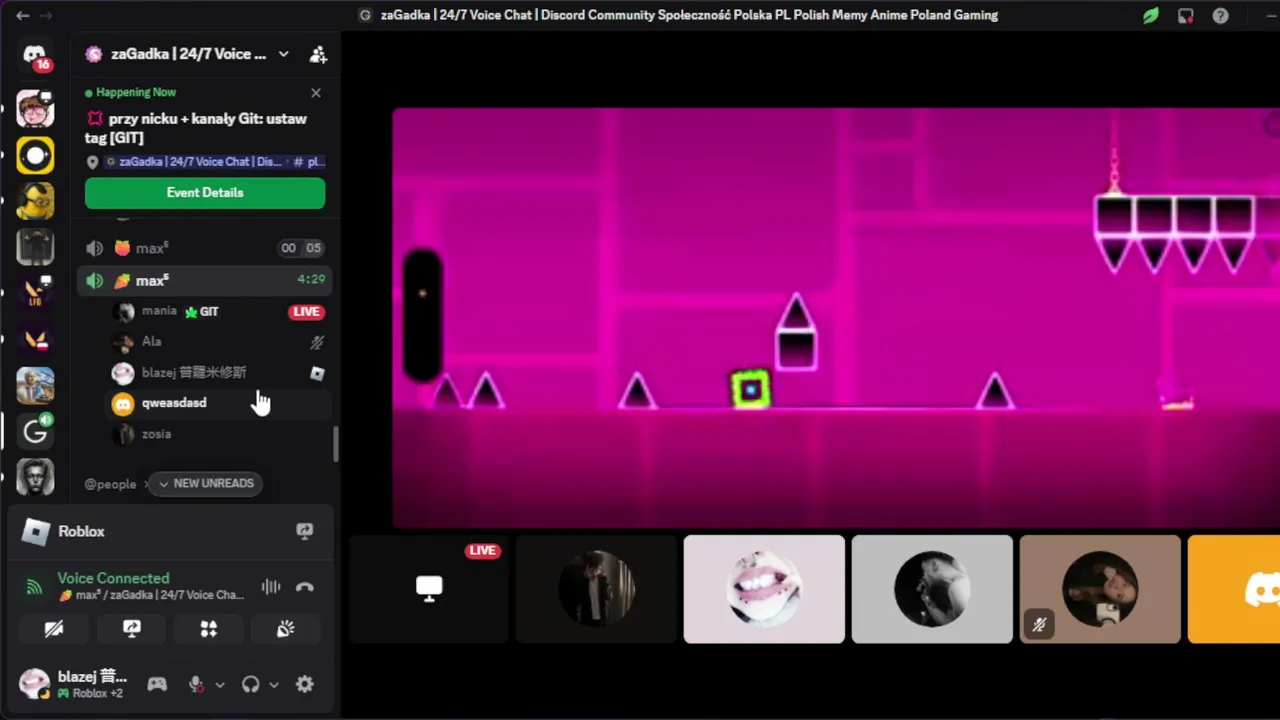This screenshot has width=1280, height=720.
Task: Open the inbox icon in title bar
Action: [x=1186, y=16]
